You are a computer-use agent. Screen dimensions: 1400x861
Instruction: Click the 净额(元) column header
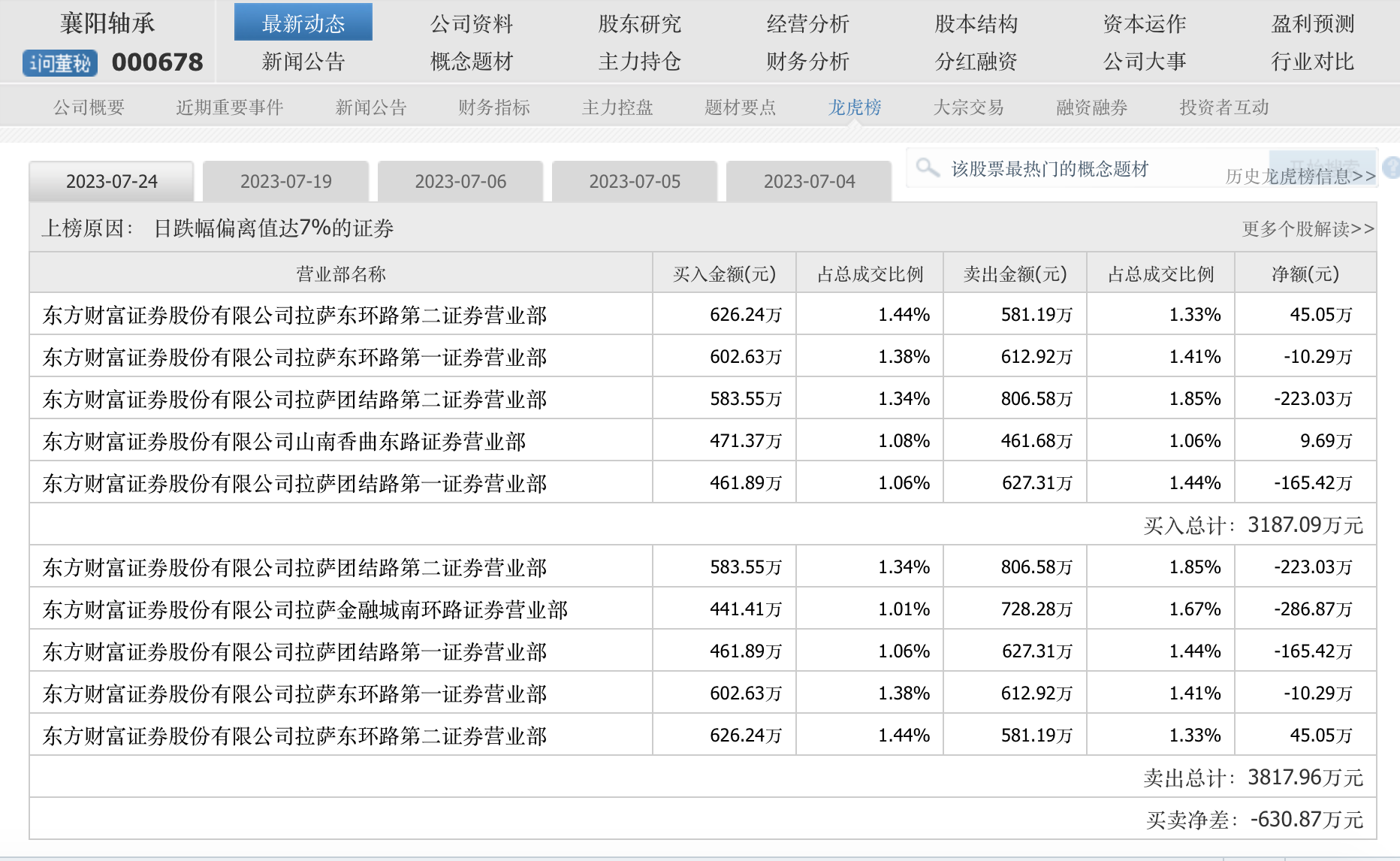click(1305, 273)
